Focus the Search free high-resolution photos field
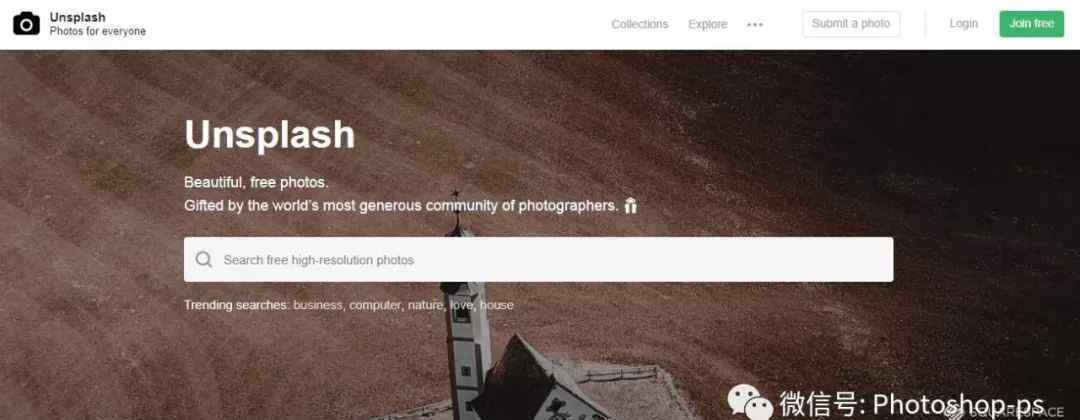The width and height of the screenshot is (1080, 420). point(539,260)
